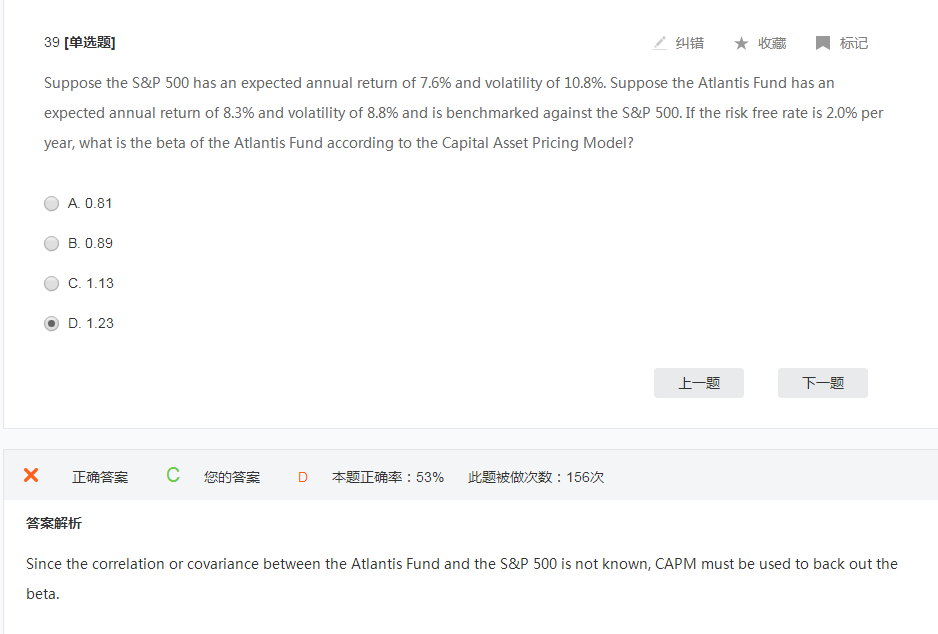Click the question number 39 [单选题] label
The height and width of the screenshot is (634, 938).
[80, 43]
